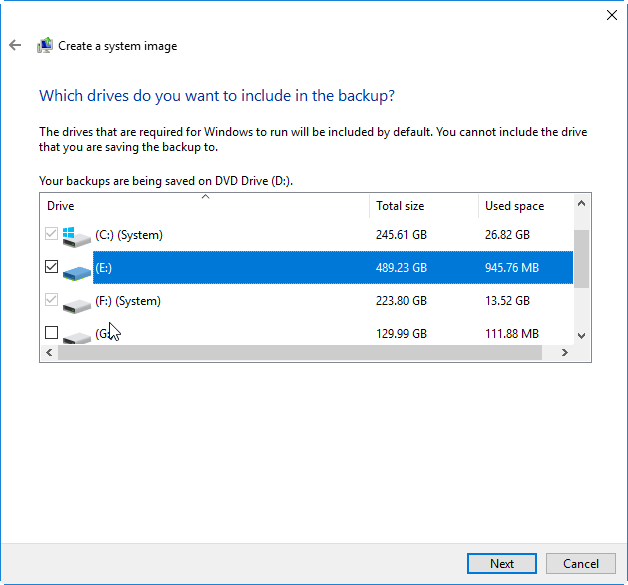Click the F: (System) drive checkbox

(x=52, y=301)
